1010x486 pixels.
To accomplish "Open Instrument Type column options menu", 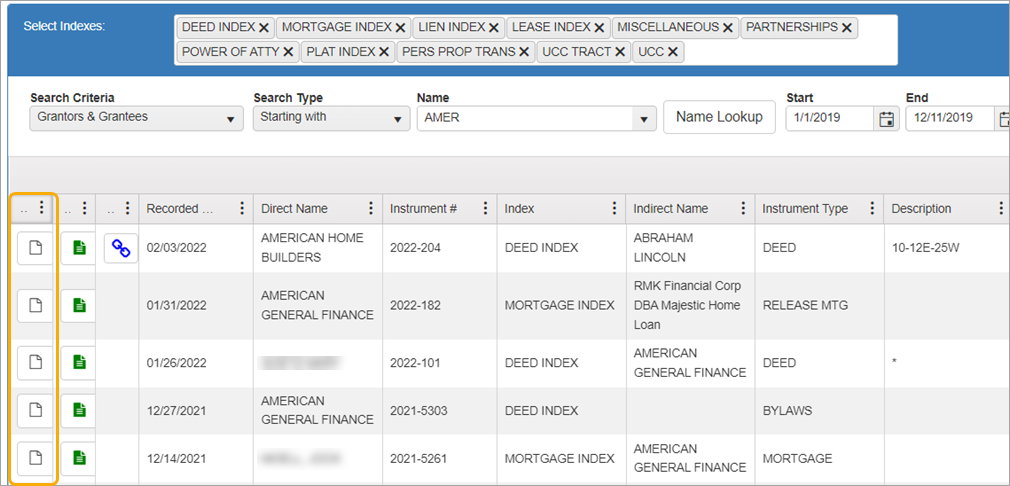I will 872,209.
